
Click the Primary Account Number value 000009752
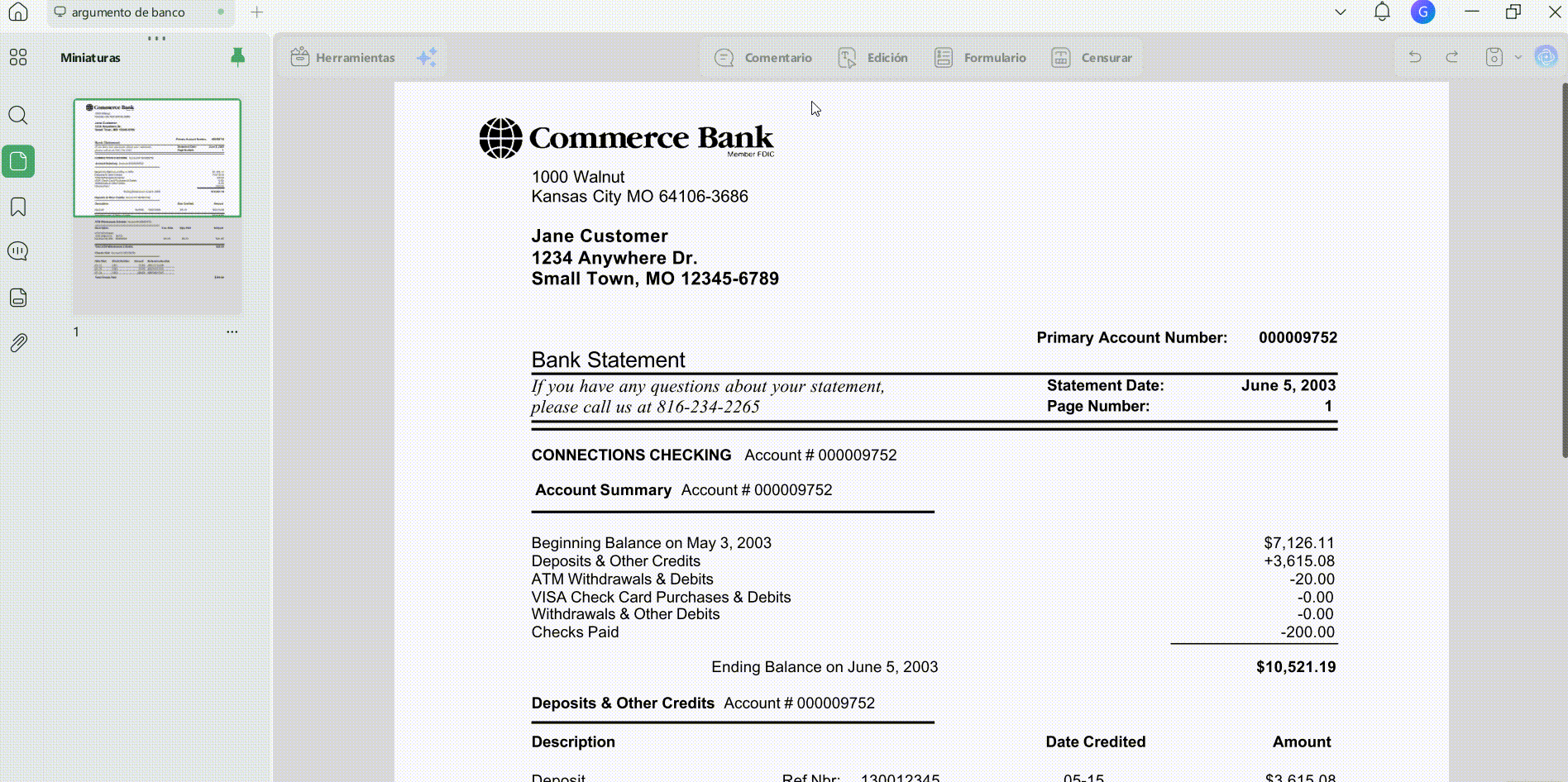click(x=1298, y=337)
